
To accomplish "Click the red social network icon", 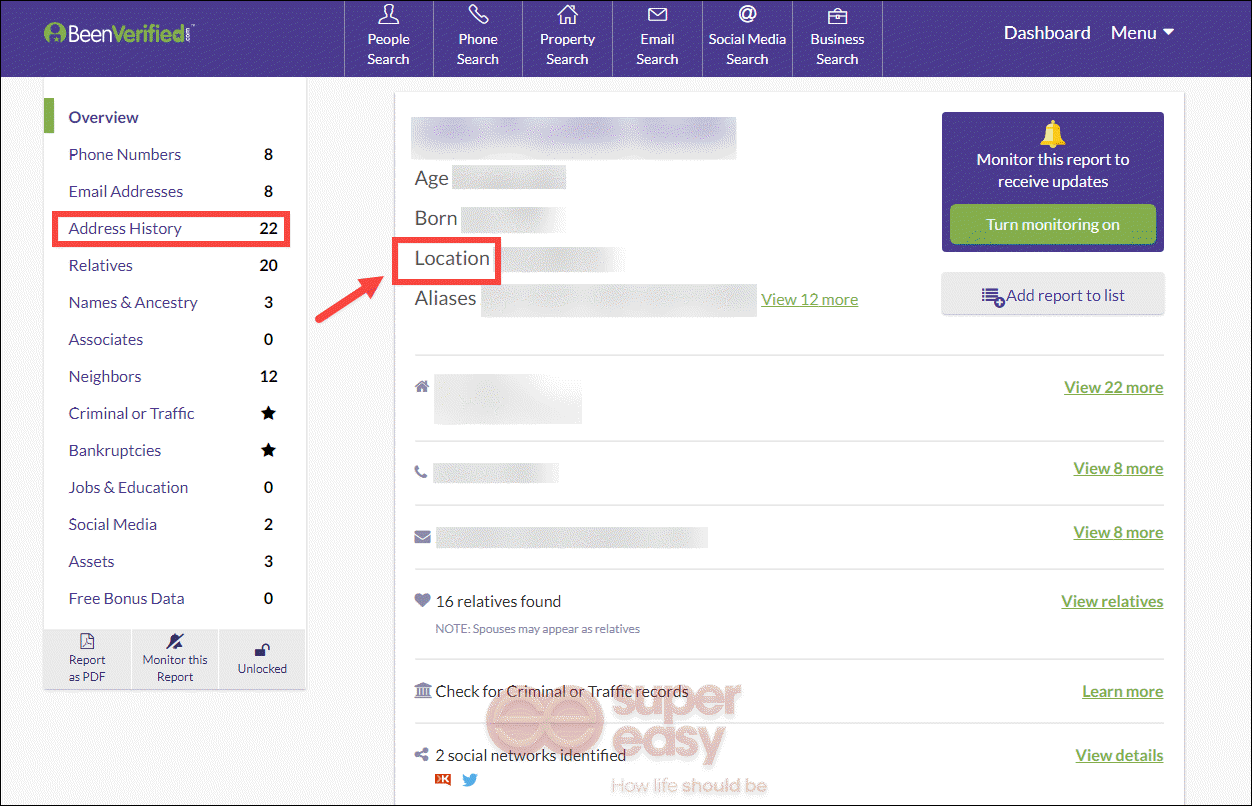I will [443, 779].
